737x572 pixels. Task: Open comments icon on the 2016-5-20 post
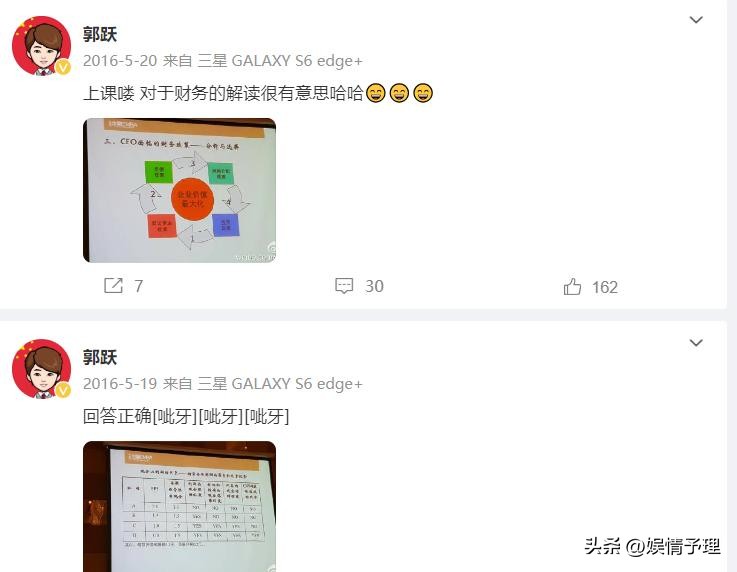(344, 286)
